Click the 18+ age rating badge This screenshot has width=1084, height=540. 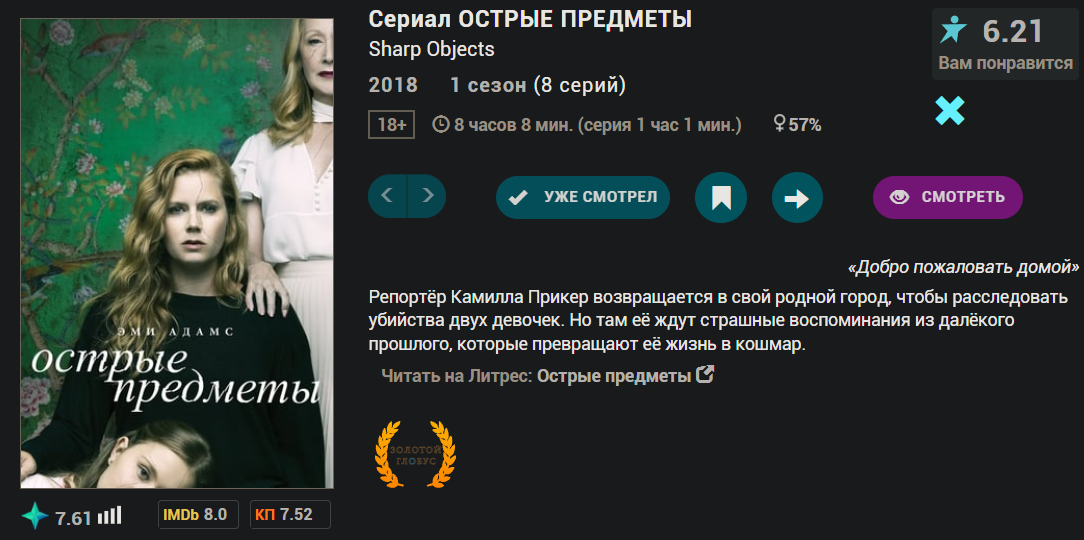pos(391,125)
